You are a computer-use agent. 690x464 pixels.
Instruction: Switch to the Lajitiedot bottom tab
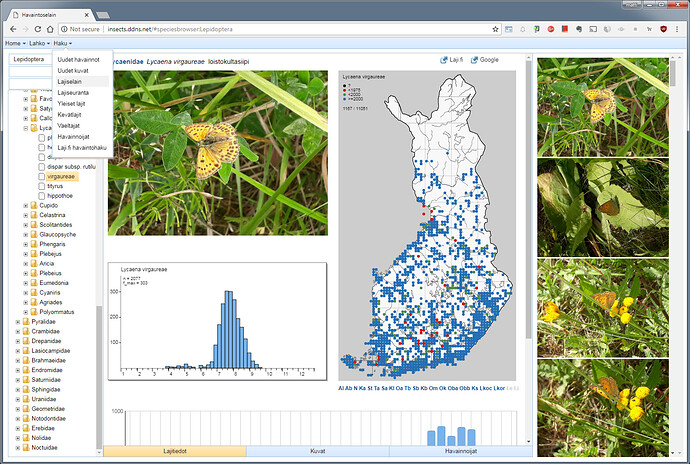coord(175,451)
